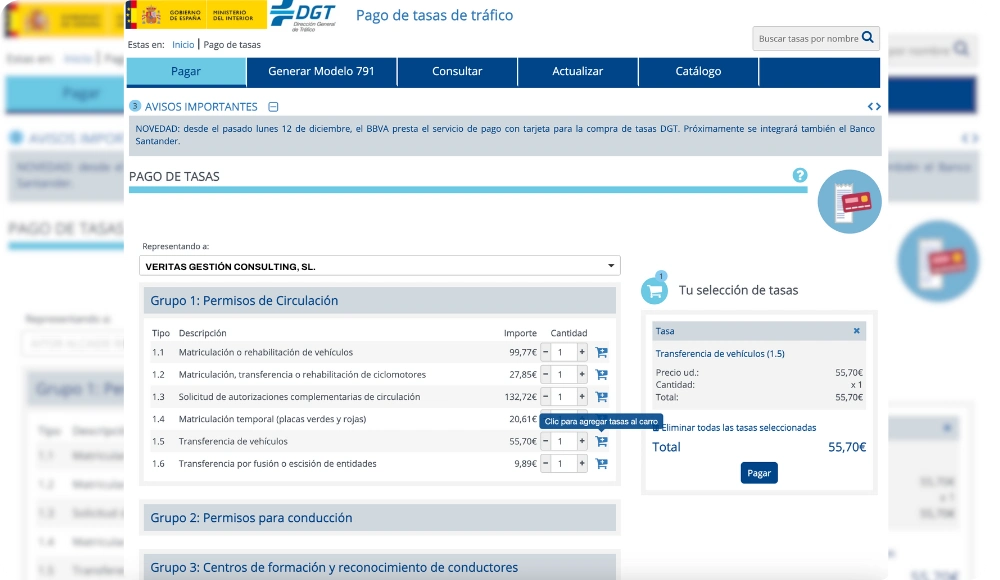
Task: Click the trash icon to remove selected tasas
Action: point(660,427)
